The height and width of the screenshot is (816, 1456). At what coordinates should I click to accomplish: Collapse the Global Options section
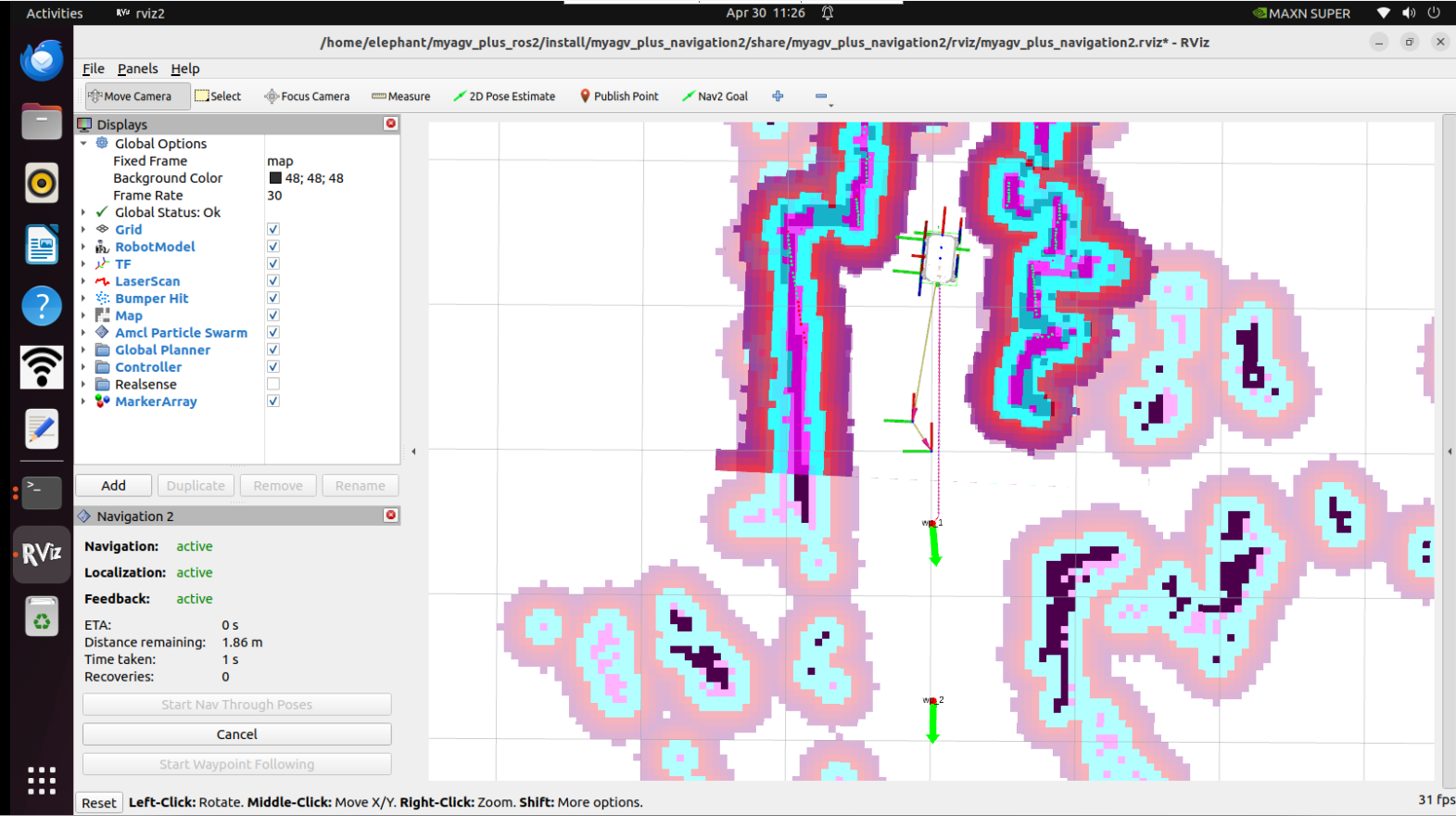point(83,144)
